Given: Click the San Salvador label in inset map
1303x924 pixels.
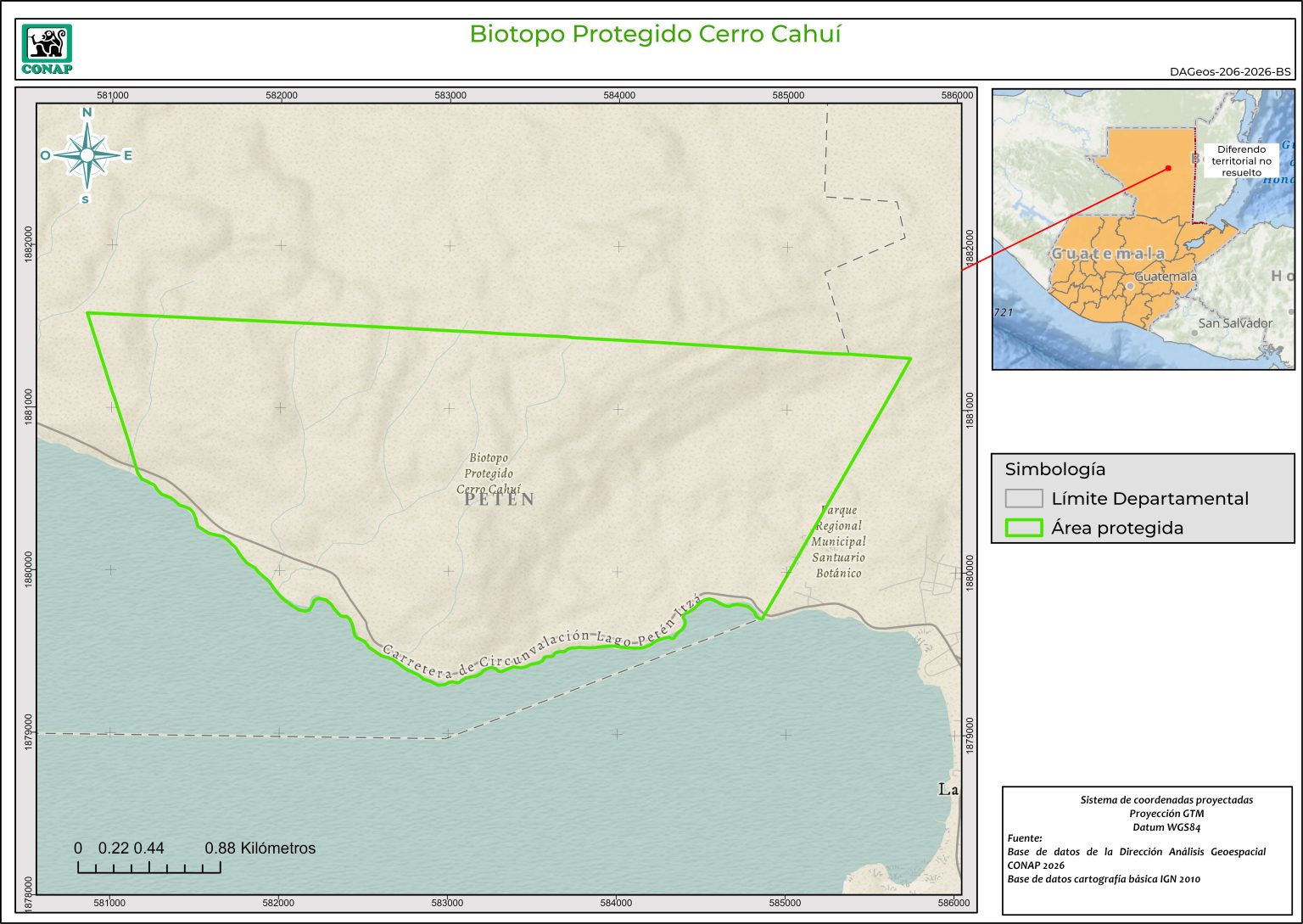Looking at the screenshot, I should tap(1234, 323).
